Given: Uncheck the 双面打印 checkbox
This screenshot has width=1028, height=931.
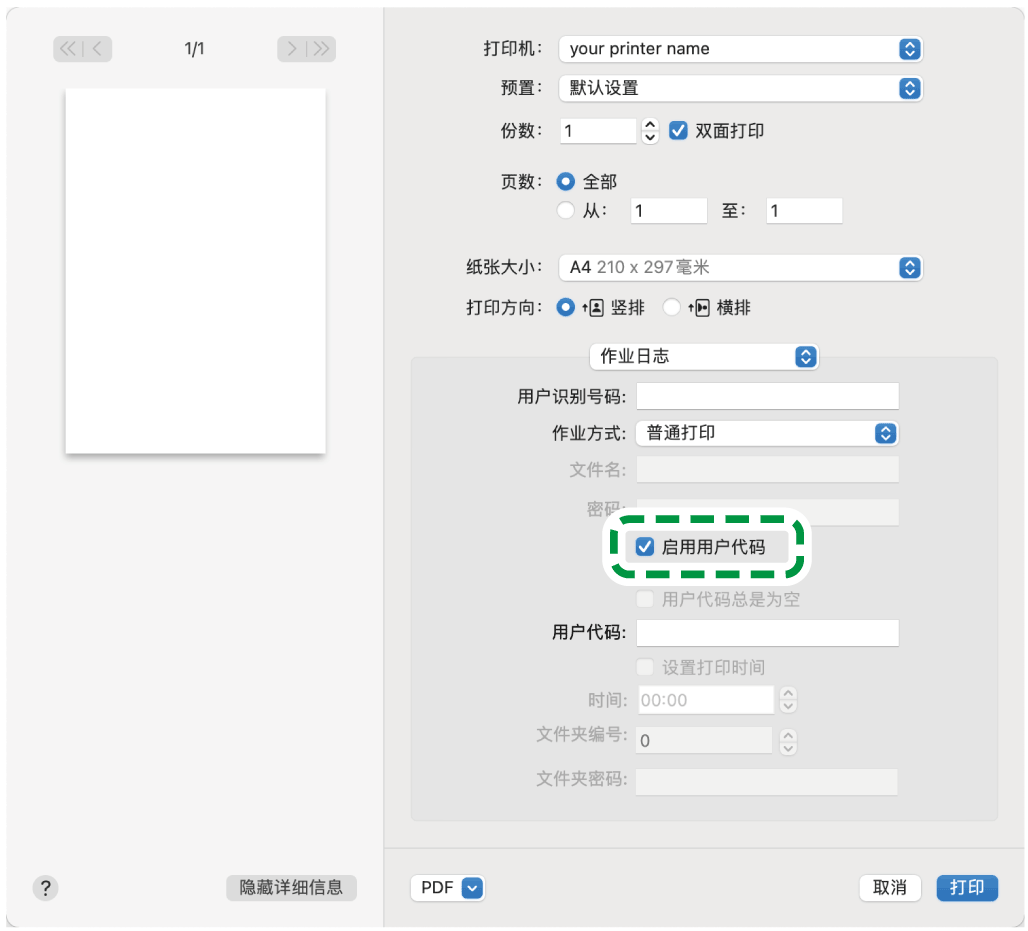Looking at the screenshot, I should pos(677,130).
